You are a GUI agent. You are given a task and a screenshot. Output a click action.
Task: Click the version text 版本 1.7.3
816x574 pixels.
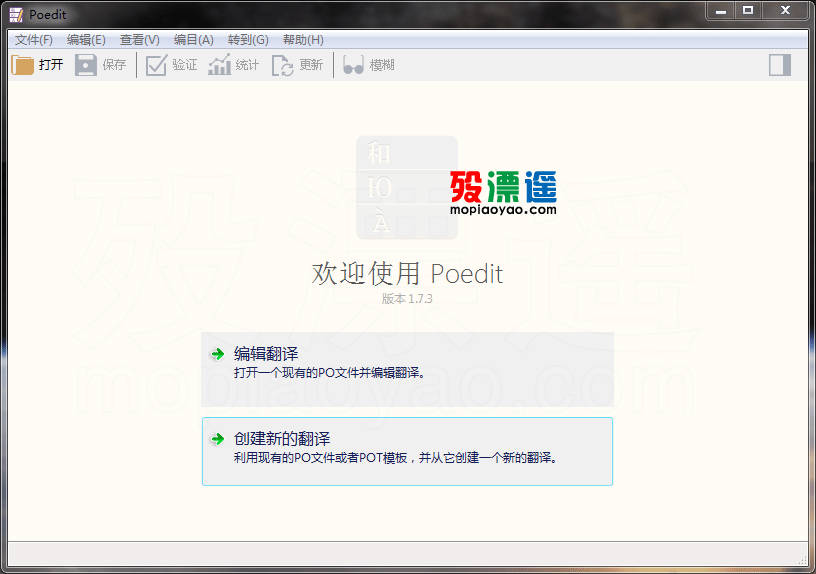point(407,299)
